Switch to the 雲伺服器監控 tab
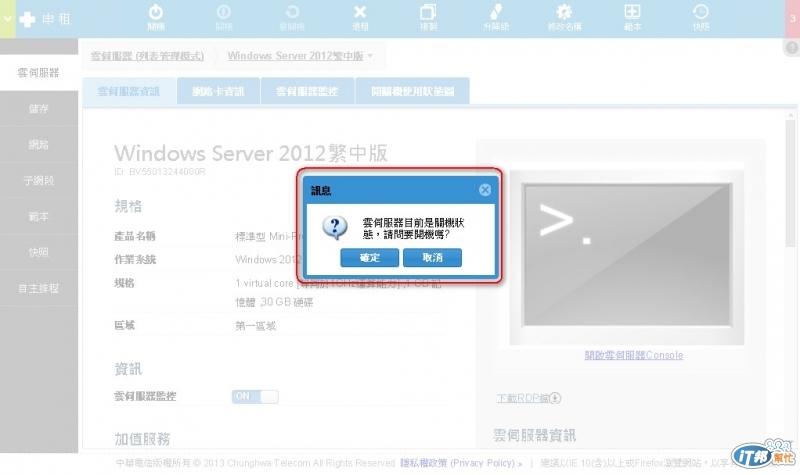800x475 pixels. [x=307, y=91]
